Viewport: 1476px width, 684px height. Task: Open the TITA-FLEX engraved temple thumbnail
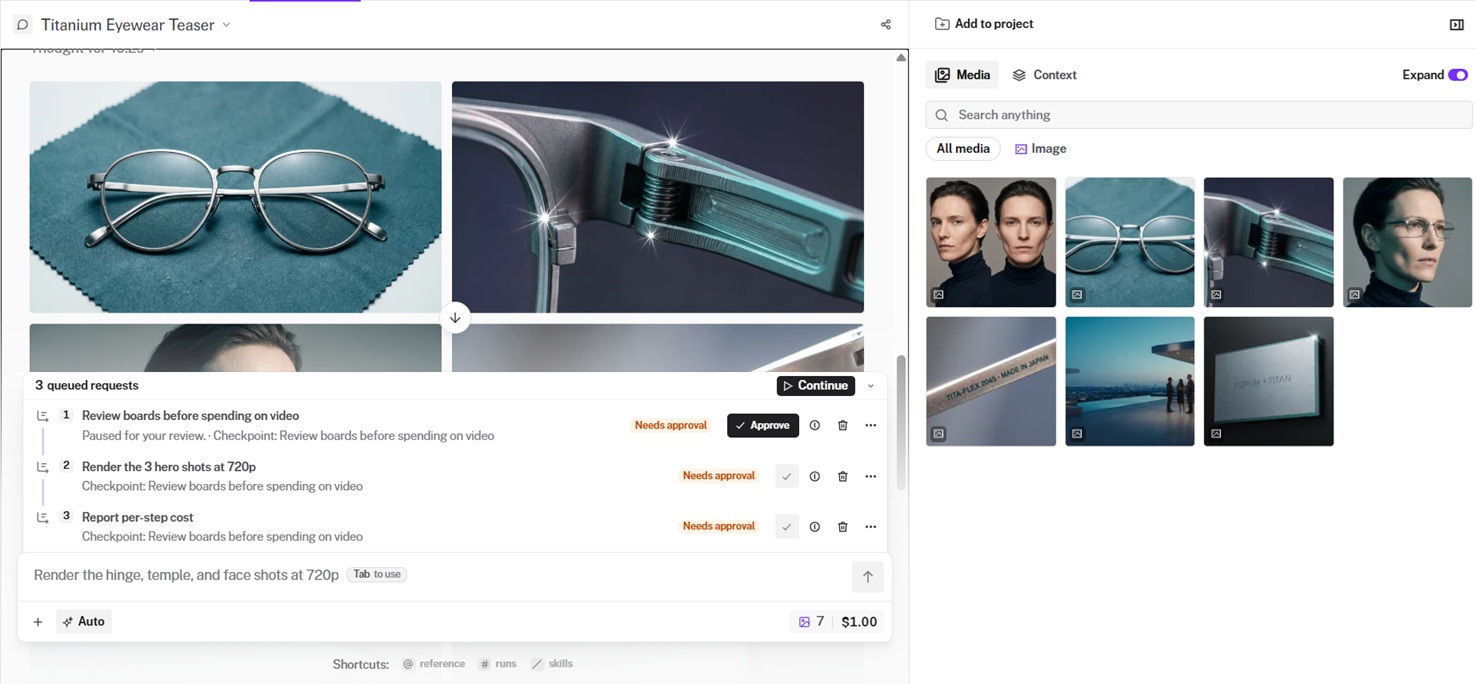(x=991, y=381)
